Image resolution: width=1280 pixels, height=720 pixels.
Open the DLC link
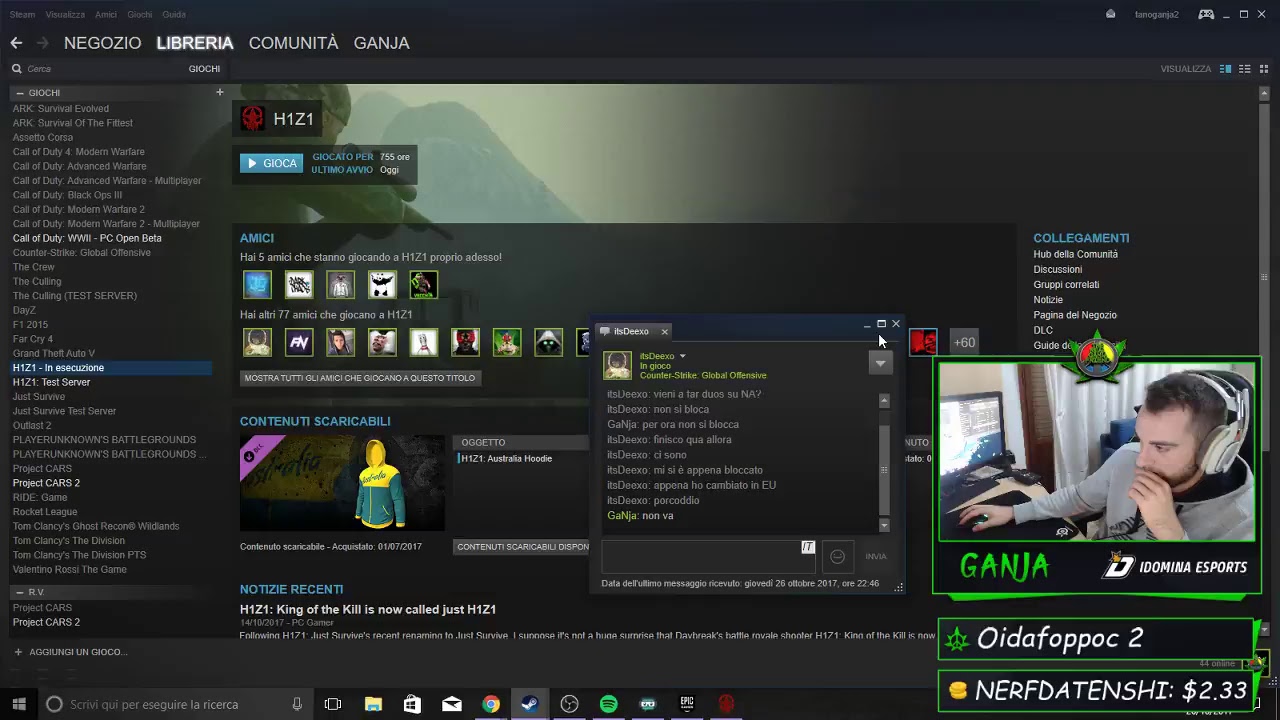point(1043,330)
